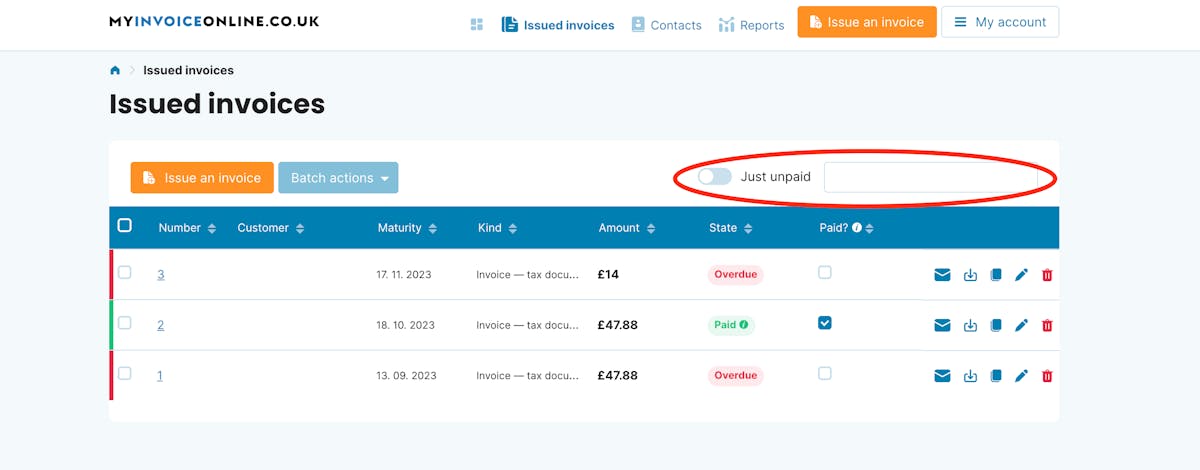Open the Batch actions dropdown

click(338, 178)
